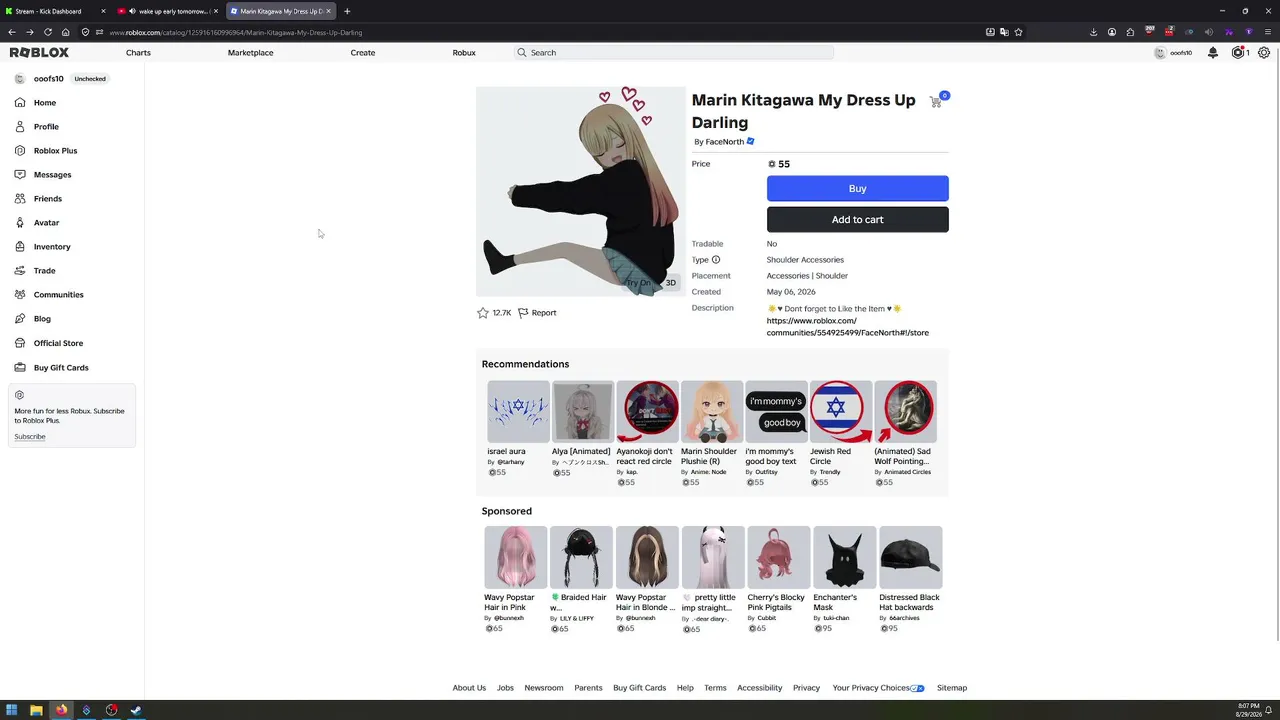
Task: Click the Subscribe link for Roblox Plus
Action: click(x=30, y=437)
